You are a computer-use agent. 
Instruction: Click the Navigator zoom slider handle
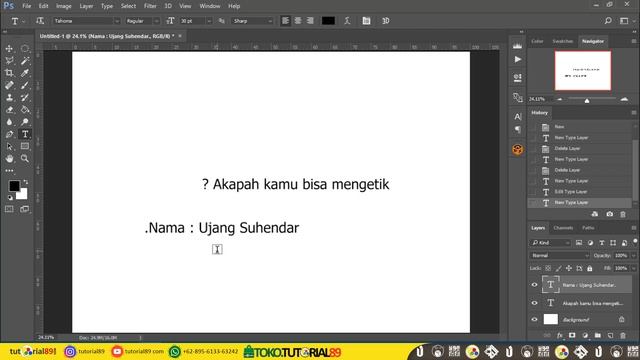tap(587, 100)
